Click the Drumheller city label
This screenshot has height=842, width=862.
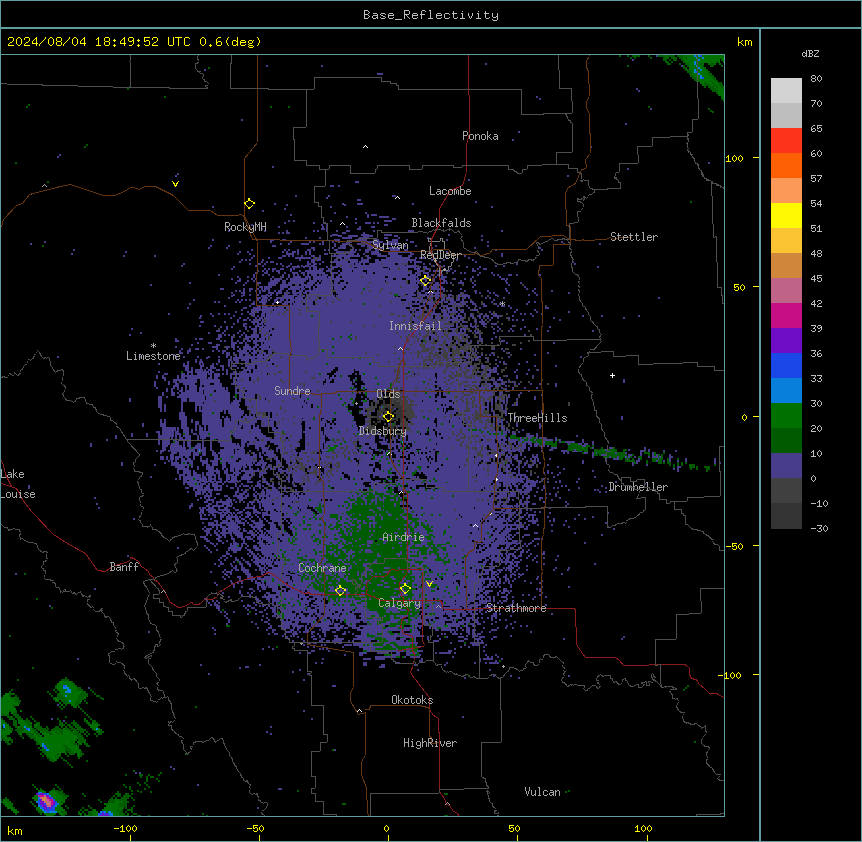point(638,487)
